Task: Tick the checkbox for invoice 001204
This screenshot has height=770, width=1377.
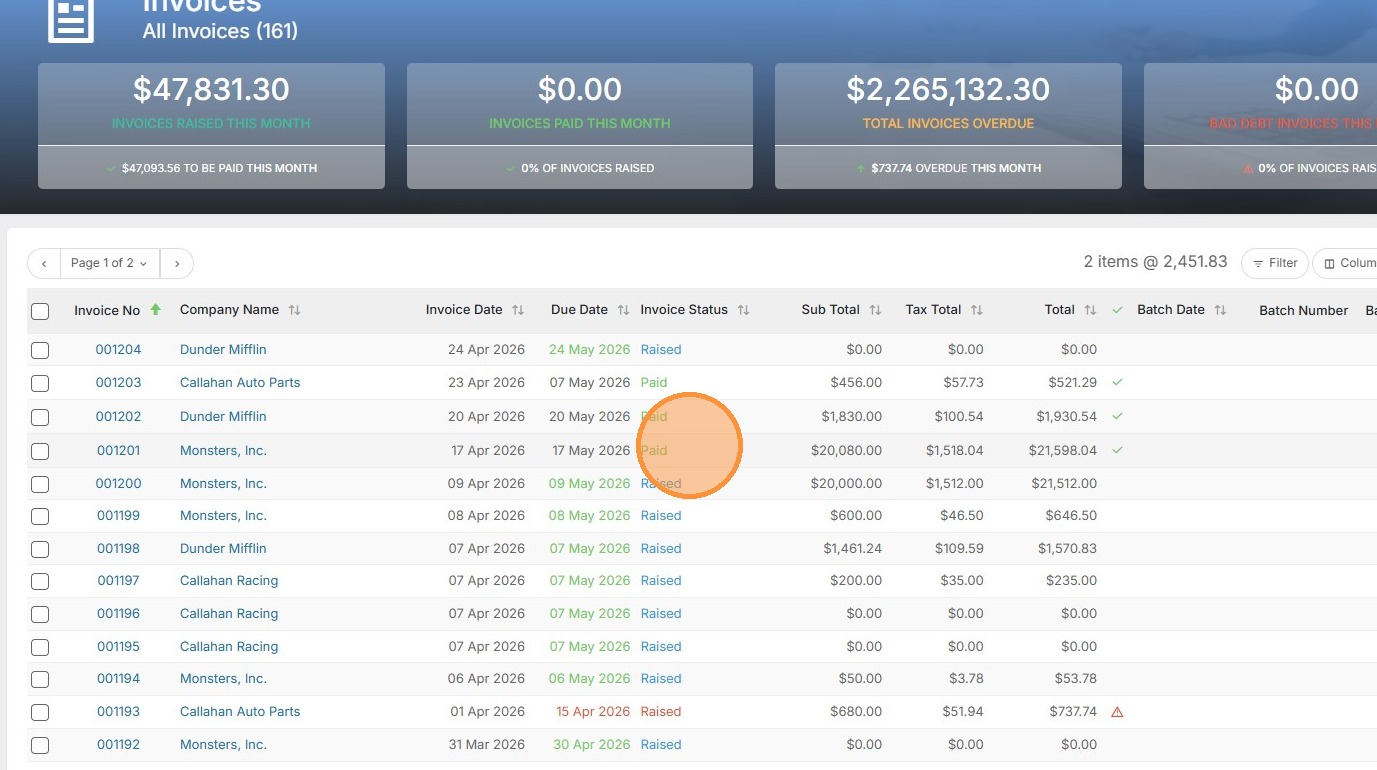Action: (40, 350)
